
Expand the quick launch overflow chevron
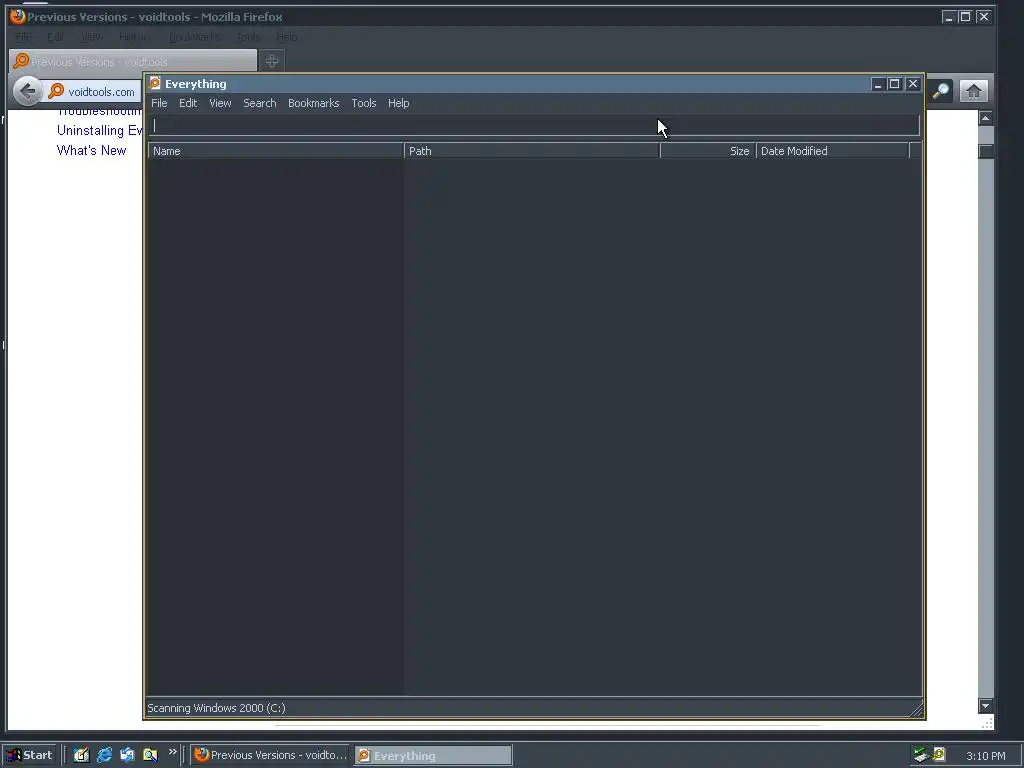coord(172,752)
